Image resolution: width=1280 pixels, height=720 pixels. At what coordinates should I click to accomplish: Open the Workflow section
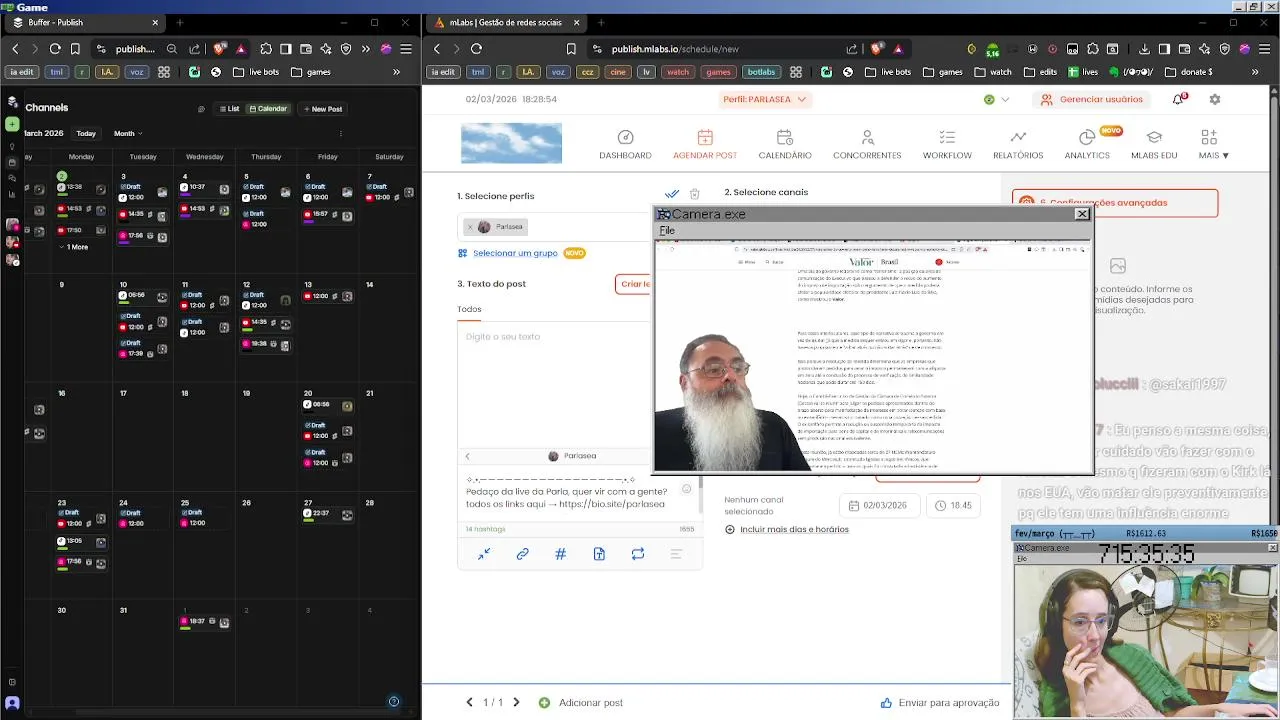pyautogui.click(x=947, y=145)
